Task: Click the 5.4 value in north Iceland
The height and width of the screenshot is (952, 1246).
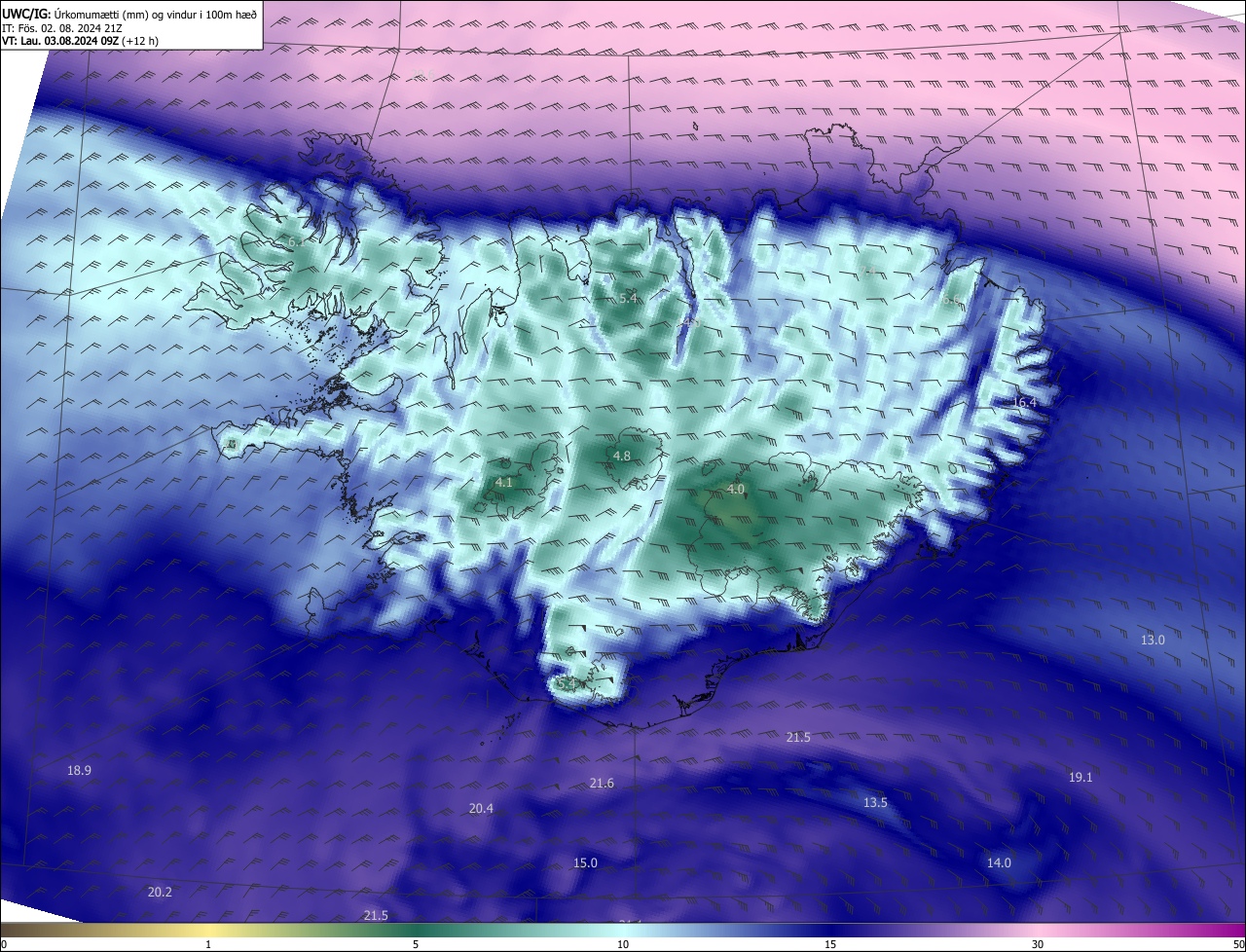Action: (x=628, y=299)
